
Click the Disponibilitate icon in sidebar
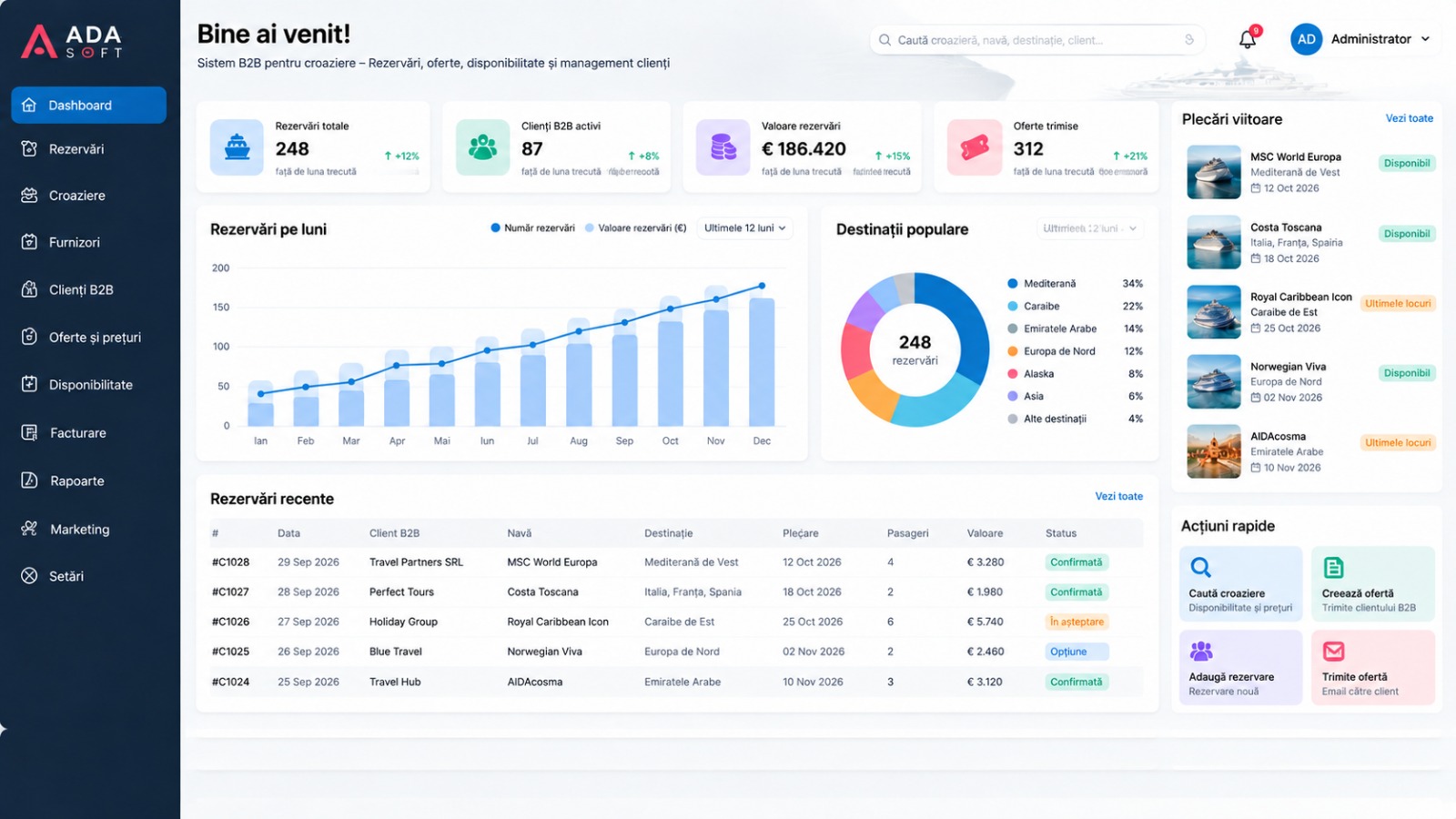pos(29,384)
